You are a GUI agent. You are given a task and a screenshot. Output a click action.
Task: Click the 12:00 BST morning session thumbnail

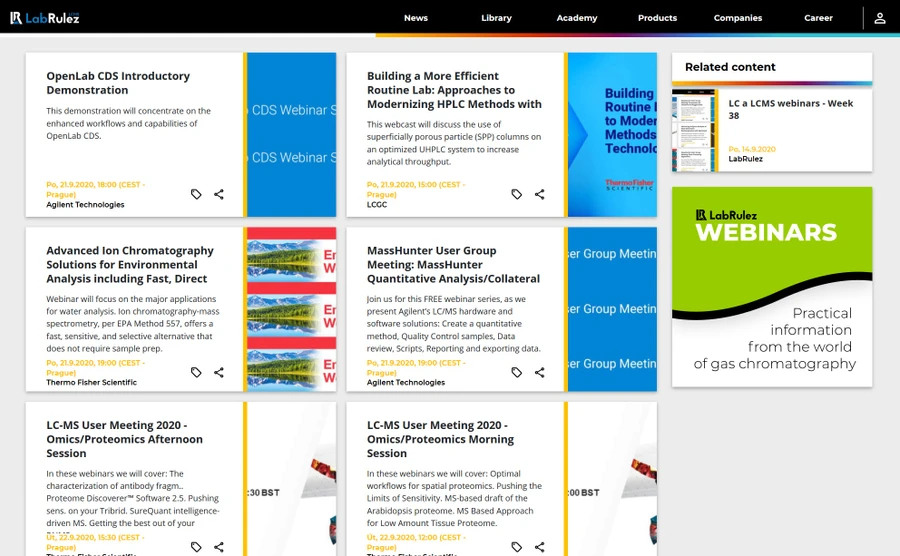click(x=612, y=479)
